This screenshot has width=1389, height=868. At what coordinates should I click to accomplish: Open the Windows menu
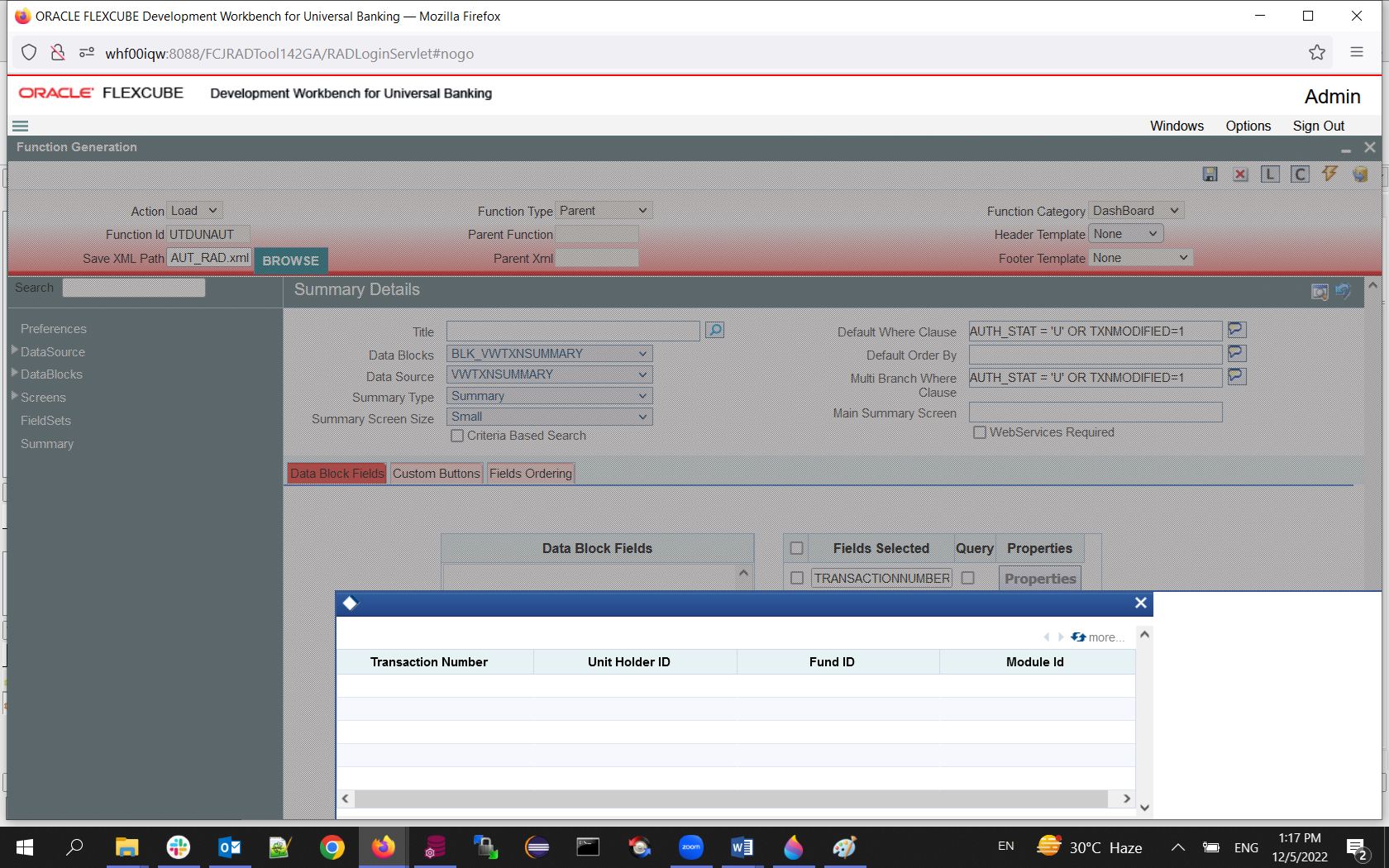(1177, 126)
